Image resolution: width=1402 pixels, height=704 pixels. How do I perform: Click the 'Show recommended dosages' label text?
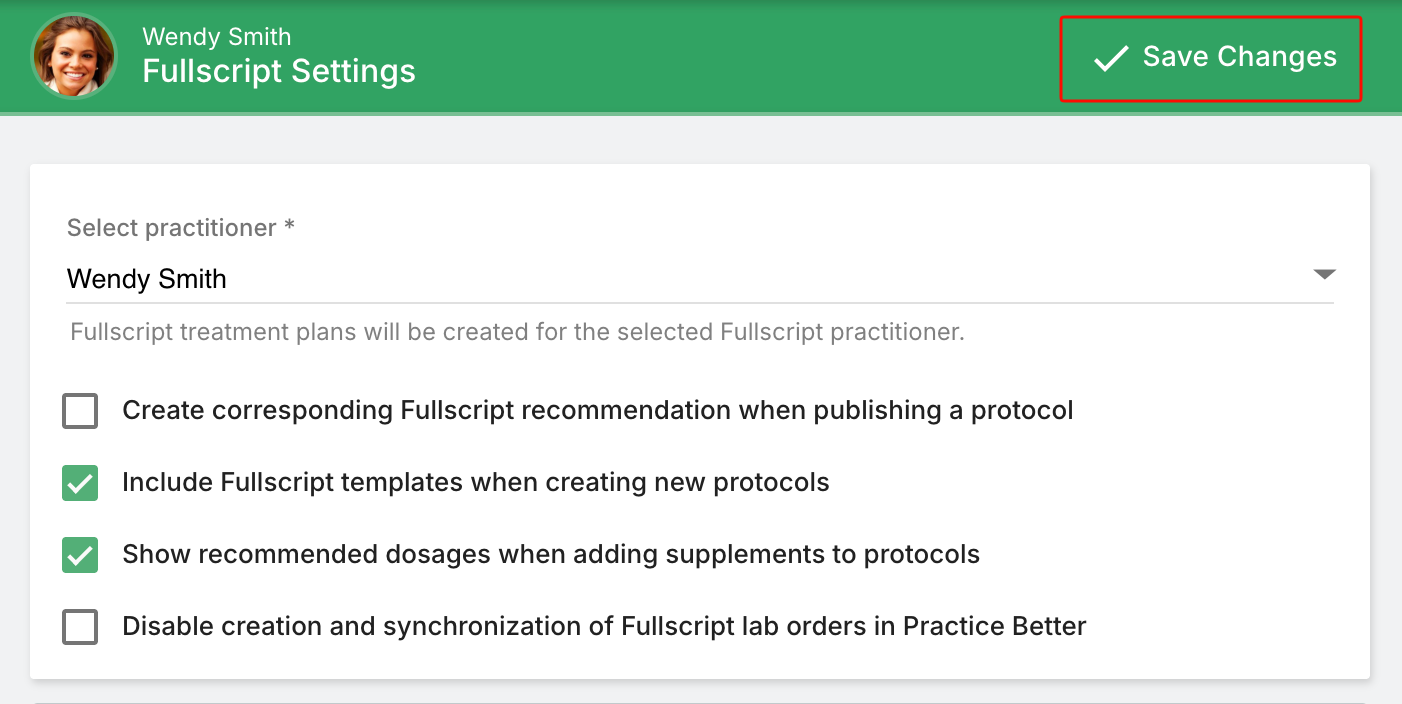pyautogui.click(x=550, y=555)
